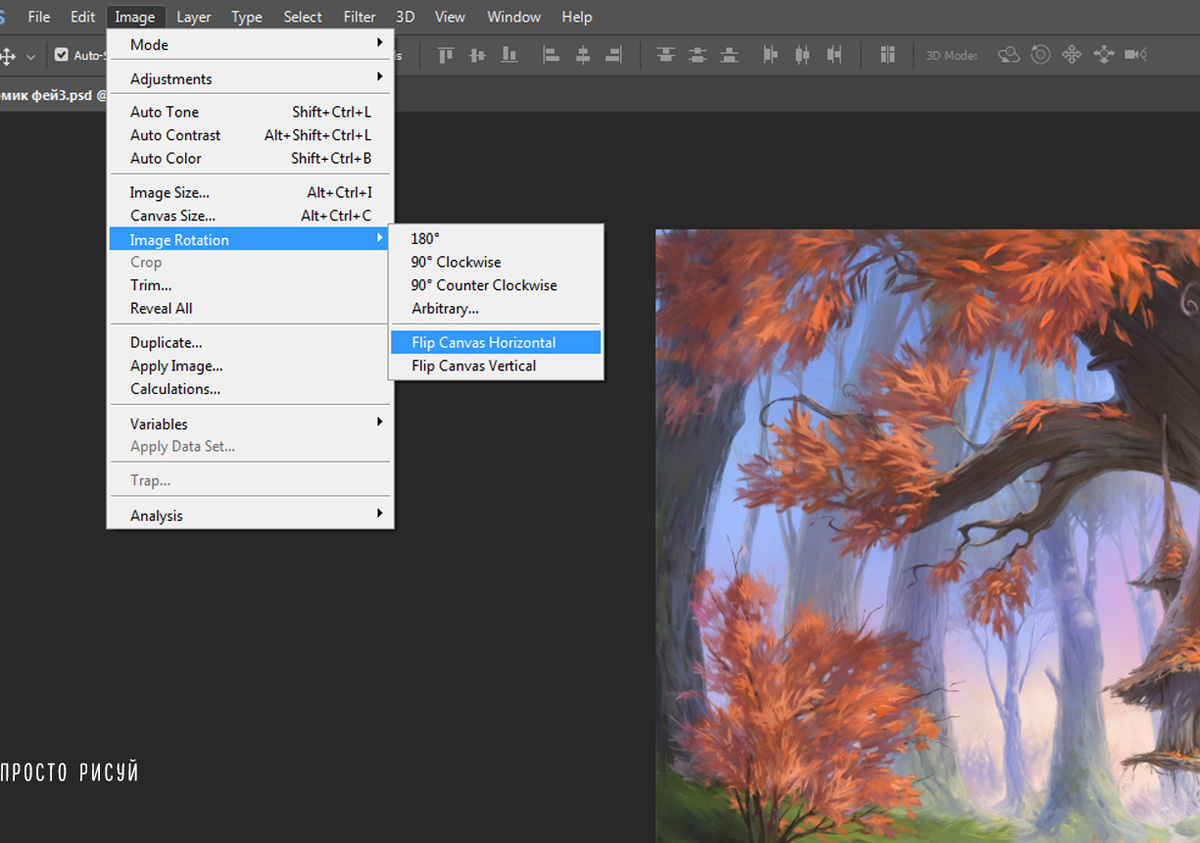
Task: Click the Move tool icon in options bar
Action: [7, 56]
